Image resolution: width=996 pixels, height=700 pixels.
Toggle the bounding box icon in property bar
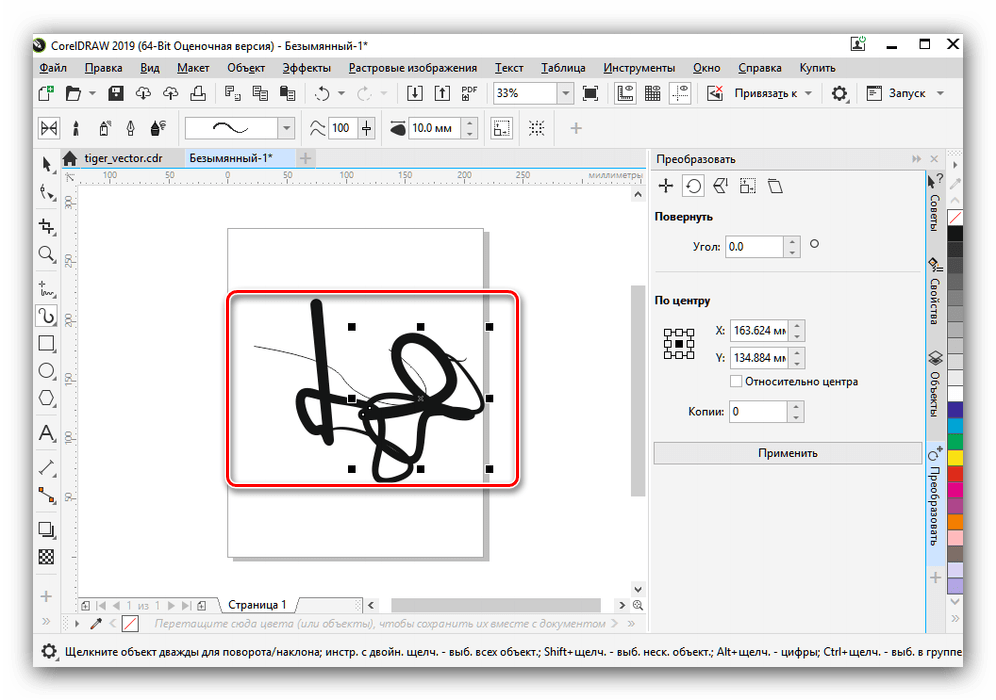pos(502,128)
